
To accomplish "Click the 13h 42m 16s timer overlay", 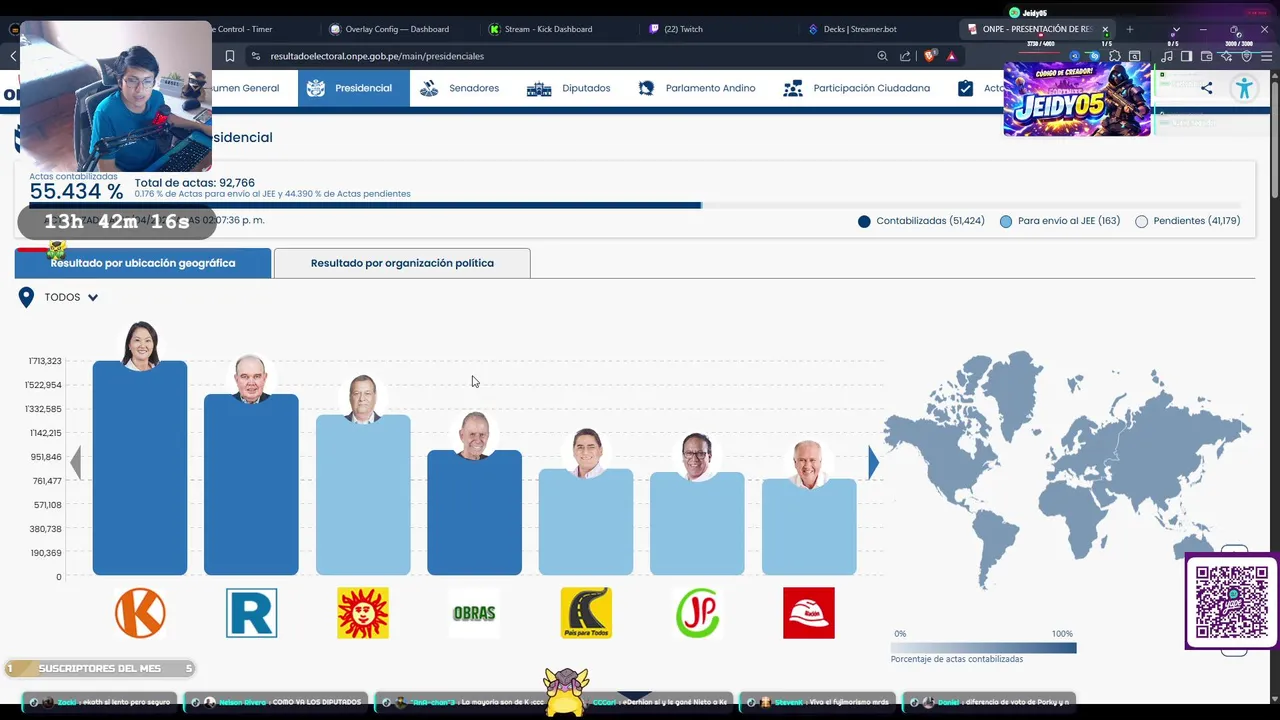I will (x=117, y=222).
